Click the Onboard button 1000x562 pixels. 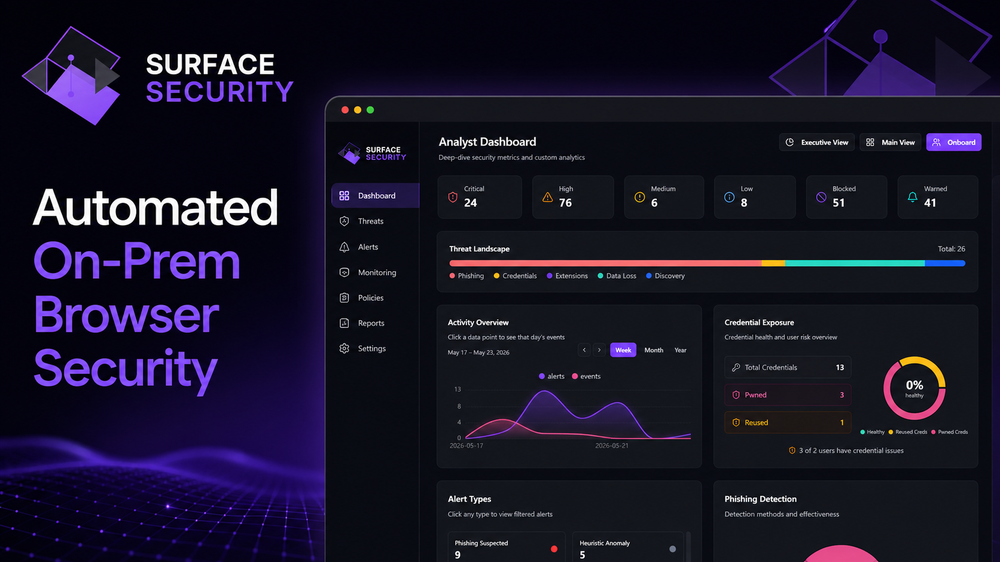[x=953, y=142]
